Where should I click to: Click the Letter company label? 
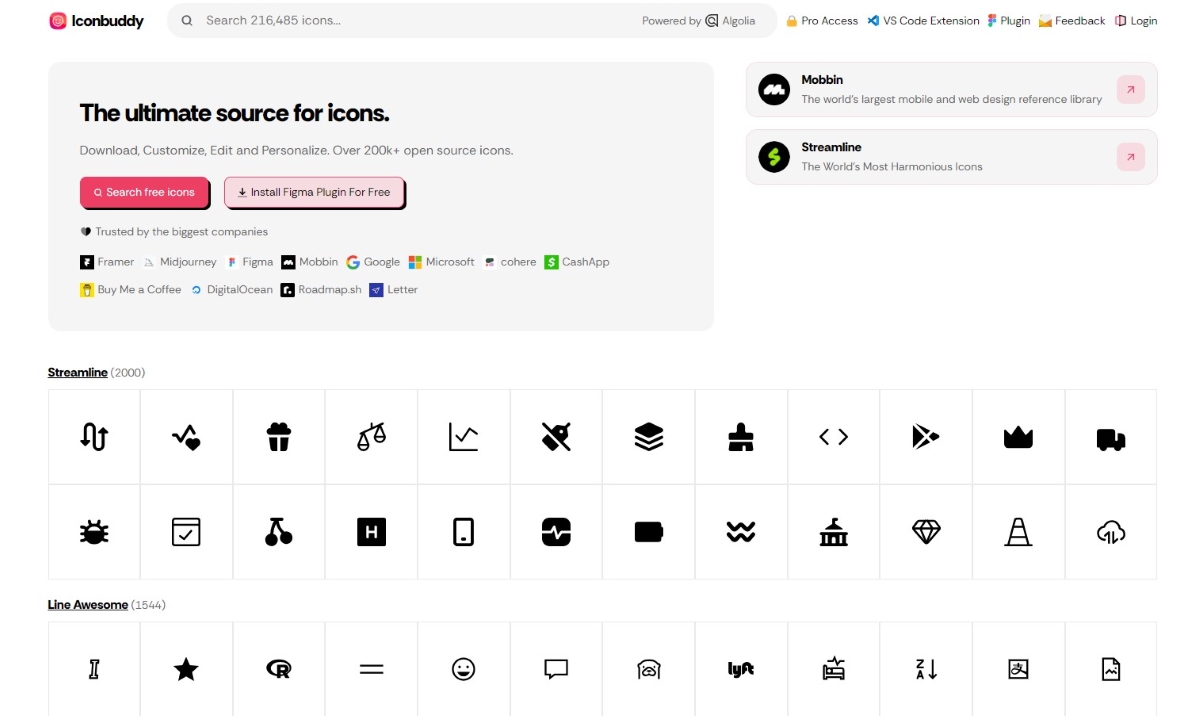[x=394, y=290]
